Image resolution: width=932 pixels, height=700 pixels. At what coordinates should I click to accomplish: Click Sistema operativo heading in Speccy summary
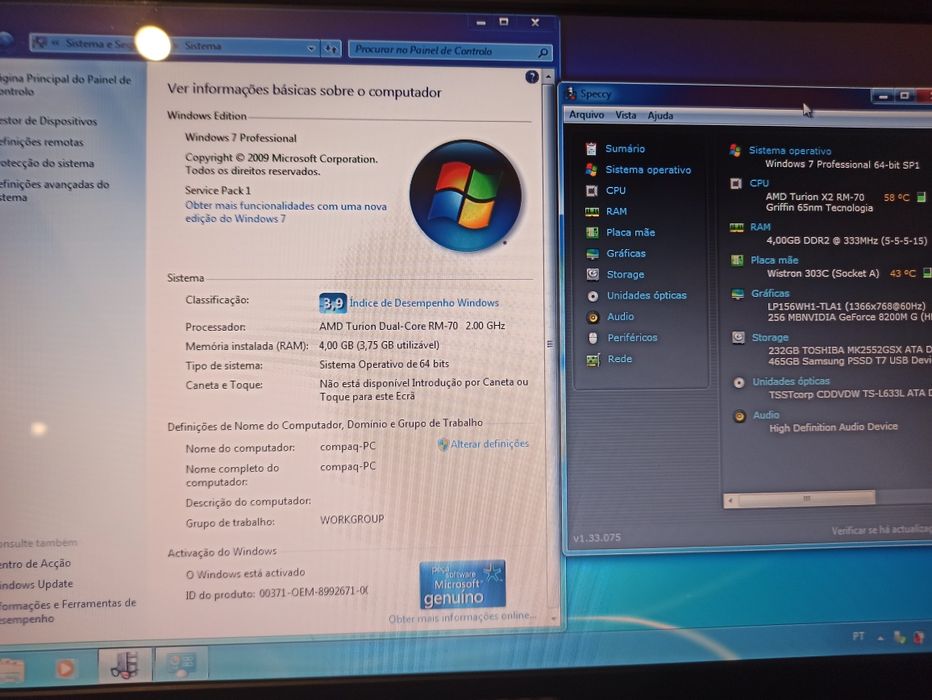pos(789,151)
